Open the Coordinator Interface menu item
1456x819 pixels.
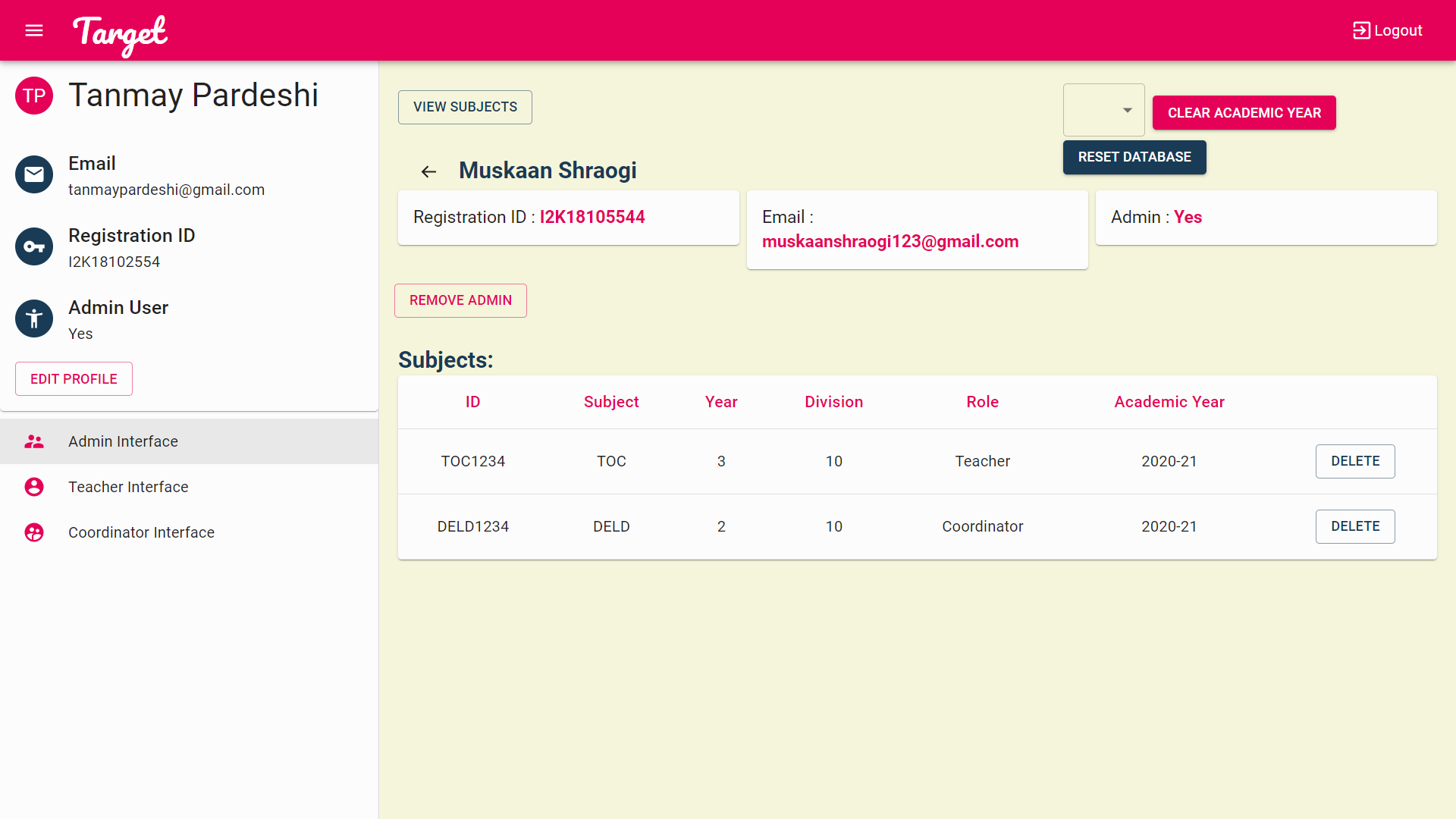tap(141, 532)
